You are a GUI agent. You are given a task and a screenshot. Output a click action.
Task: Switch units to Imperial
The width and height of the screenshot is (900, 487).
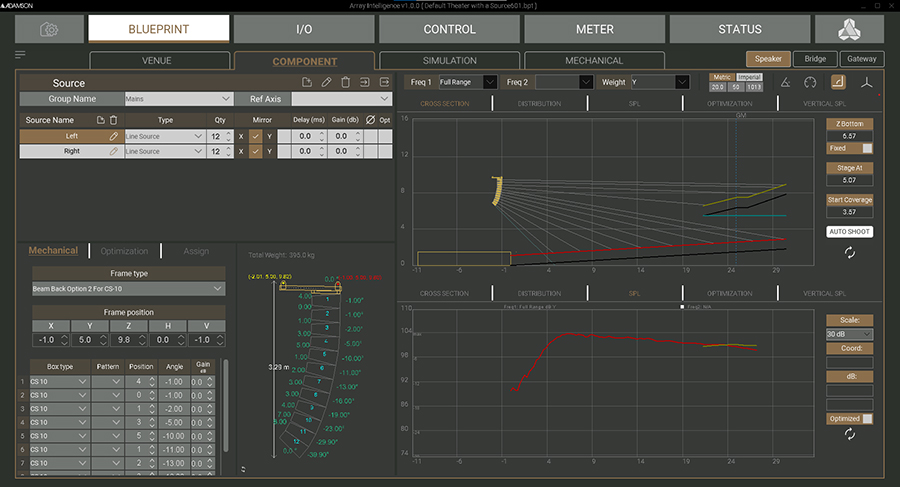tap(749, 77)
